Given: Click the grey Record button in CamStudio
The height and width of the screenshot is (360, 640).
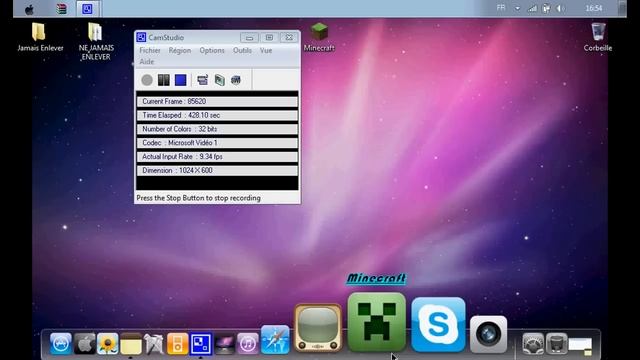Looking at the screenshot, I should [x=147, y=80].
